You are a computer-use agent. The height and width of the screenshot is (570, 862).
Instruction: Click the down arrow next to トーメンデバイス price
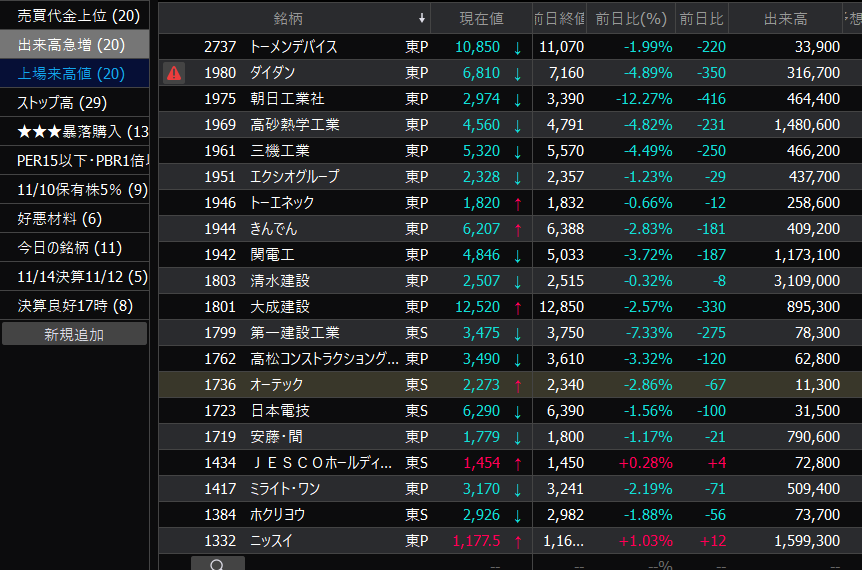point(517,47)
